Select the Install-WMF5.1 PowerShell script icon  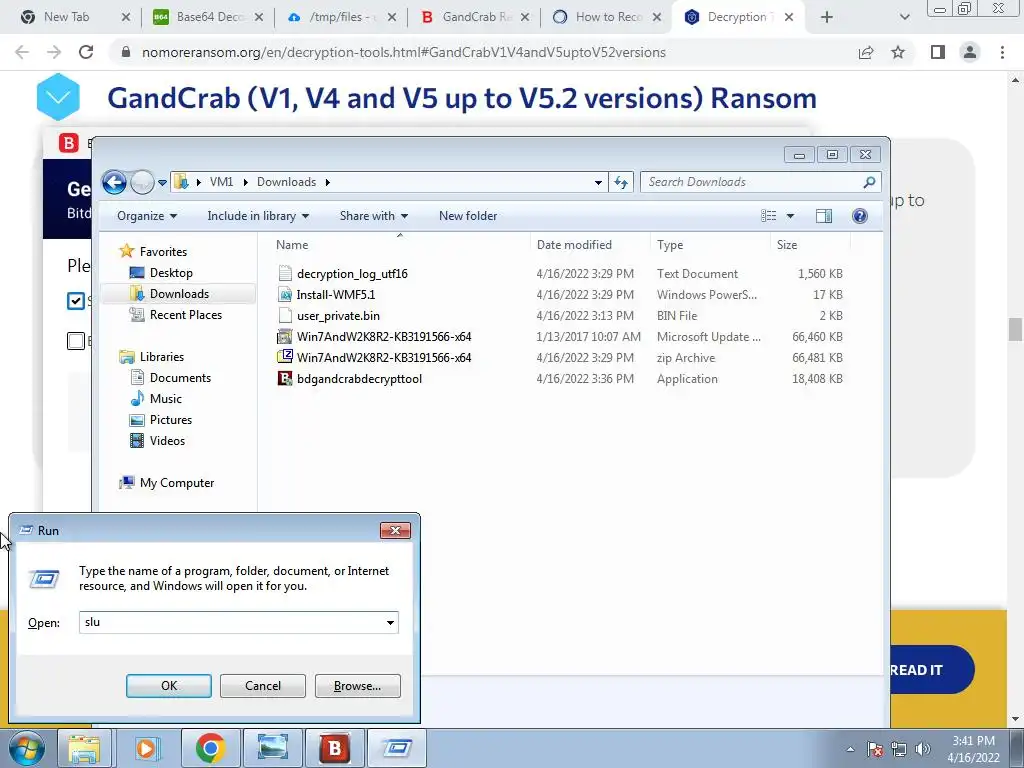(285, 295)
